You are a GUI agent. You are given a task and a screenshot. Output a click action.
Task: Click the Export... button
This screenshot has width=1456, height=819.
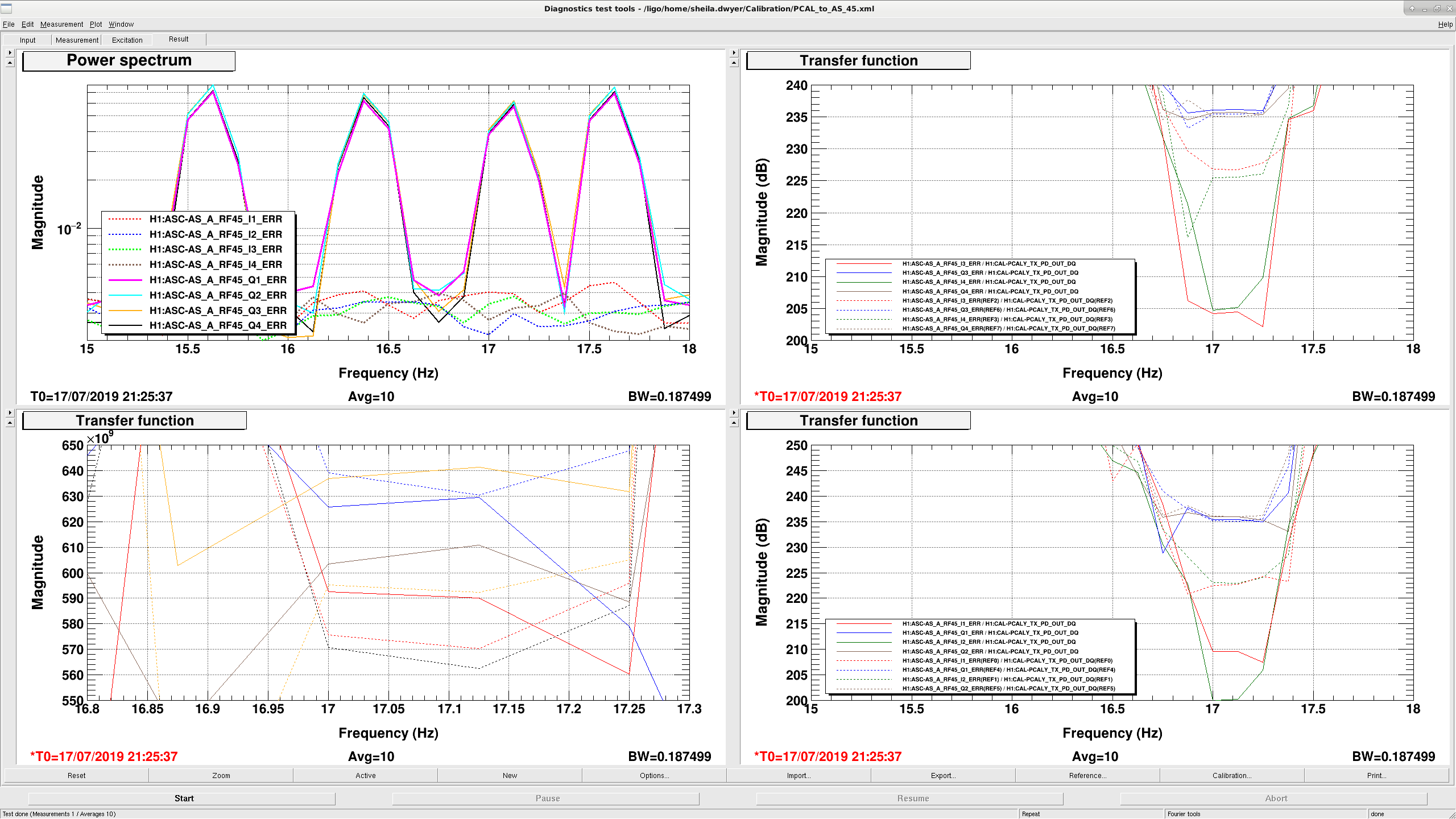[943, 776]
